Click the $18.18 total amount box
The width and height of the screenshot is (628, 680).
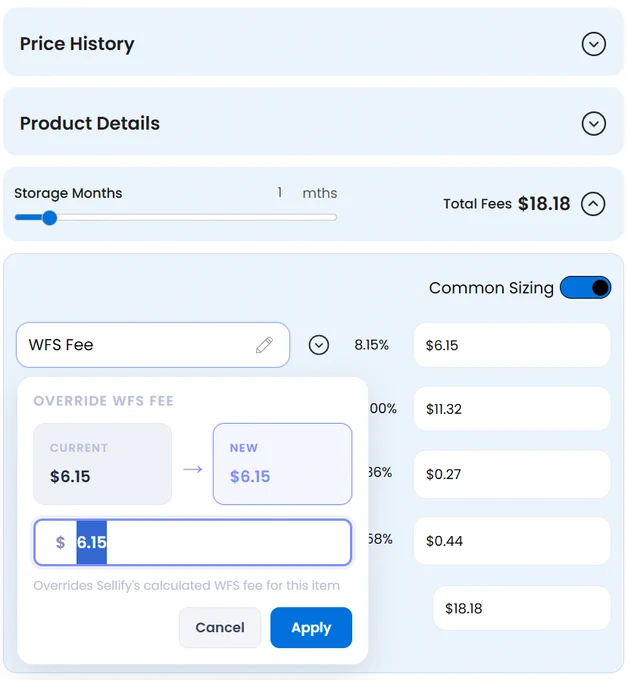522,608
